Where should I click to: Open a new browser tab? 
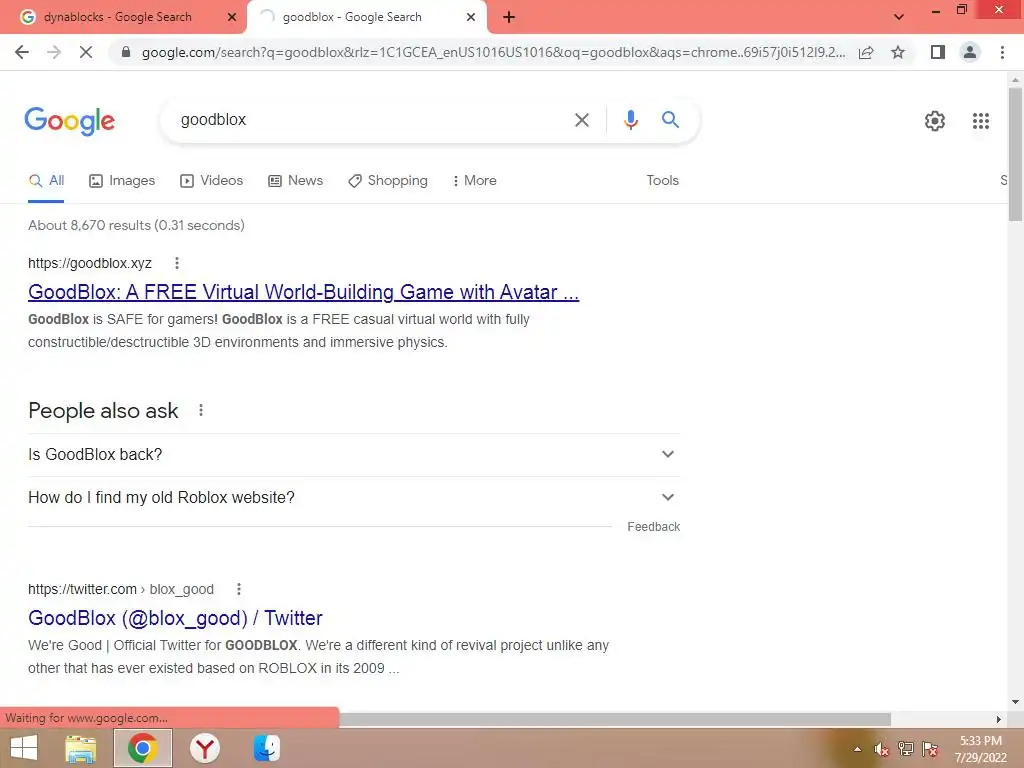click(509, 17)
